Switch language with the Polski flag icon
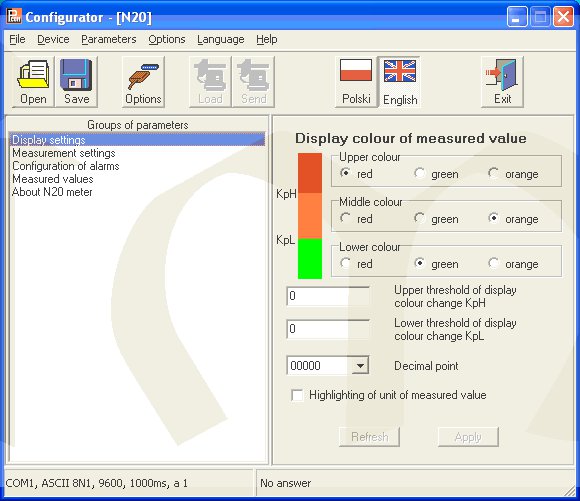The image size is (580, 501). pyautogui.click(x=356, y=70)
